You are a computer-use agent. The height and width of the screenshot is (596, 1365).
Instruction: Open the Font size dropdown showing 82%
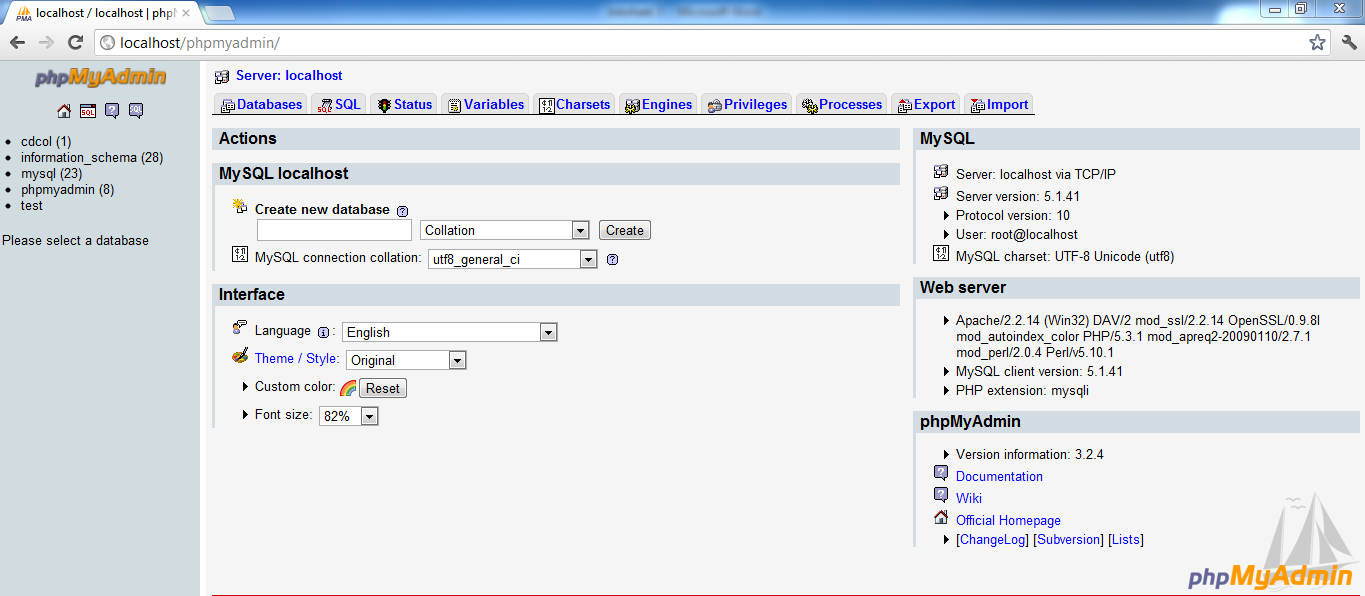pyautogui.click(x=349, y=416)
